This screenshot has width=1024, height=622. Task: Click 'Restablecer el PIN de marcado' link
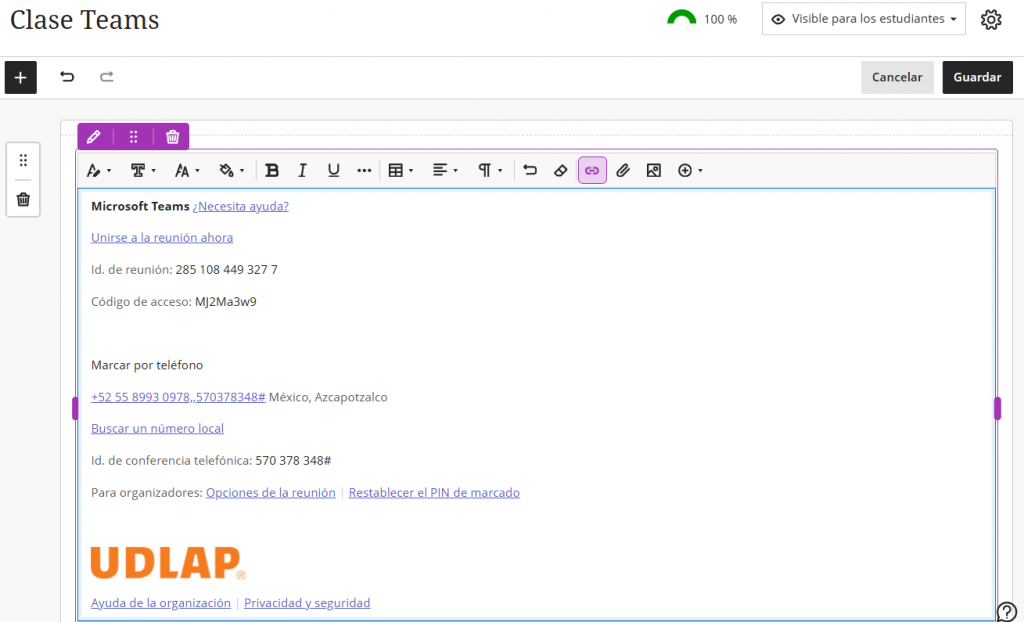pyautogui.click(x=434, y=493)
